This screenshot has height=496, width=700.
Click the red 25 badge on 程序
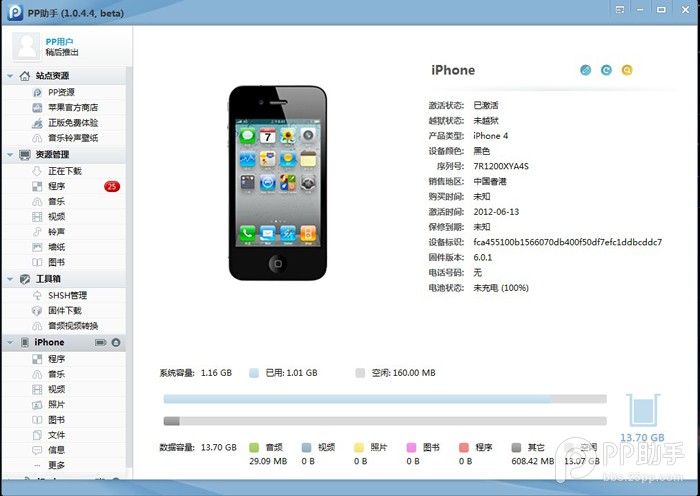112,186
